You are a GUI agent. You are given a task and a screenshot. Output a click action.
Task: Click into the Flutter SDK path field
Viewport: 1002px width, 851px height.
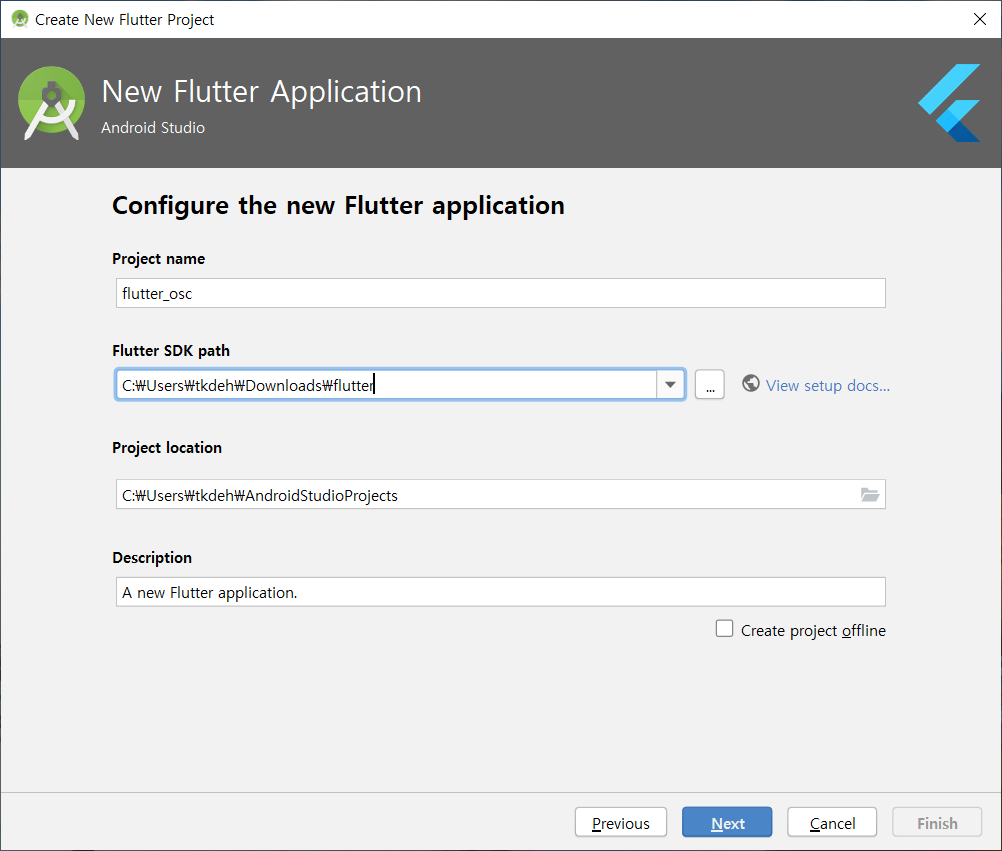(386, 385)
